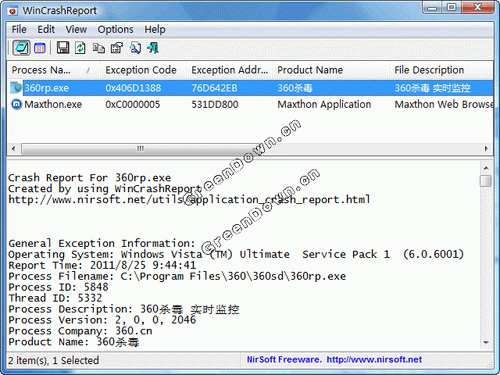The height and width of the screenshot is (375, 500).
Task: Click the 360杀毒 product name cell
Action: point(295,88)
